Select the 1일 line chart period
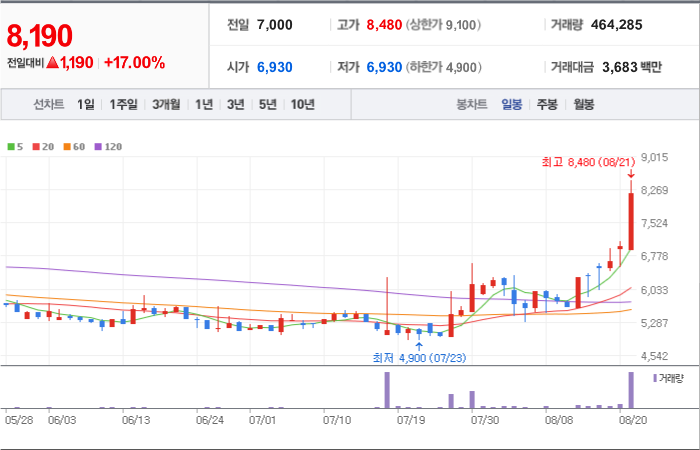The width and height of the screenshot is (700, 450). (86, 104)
